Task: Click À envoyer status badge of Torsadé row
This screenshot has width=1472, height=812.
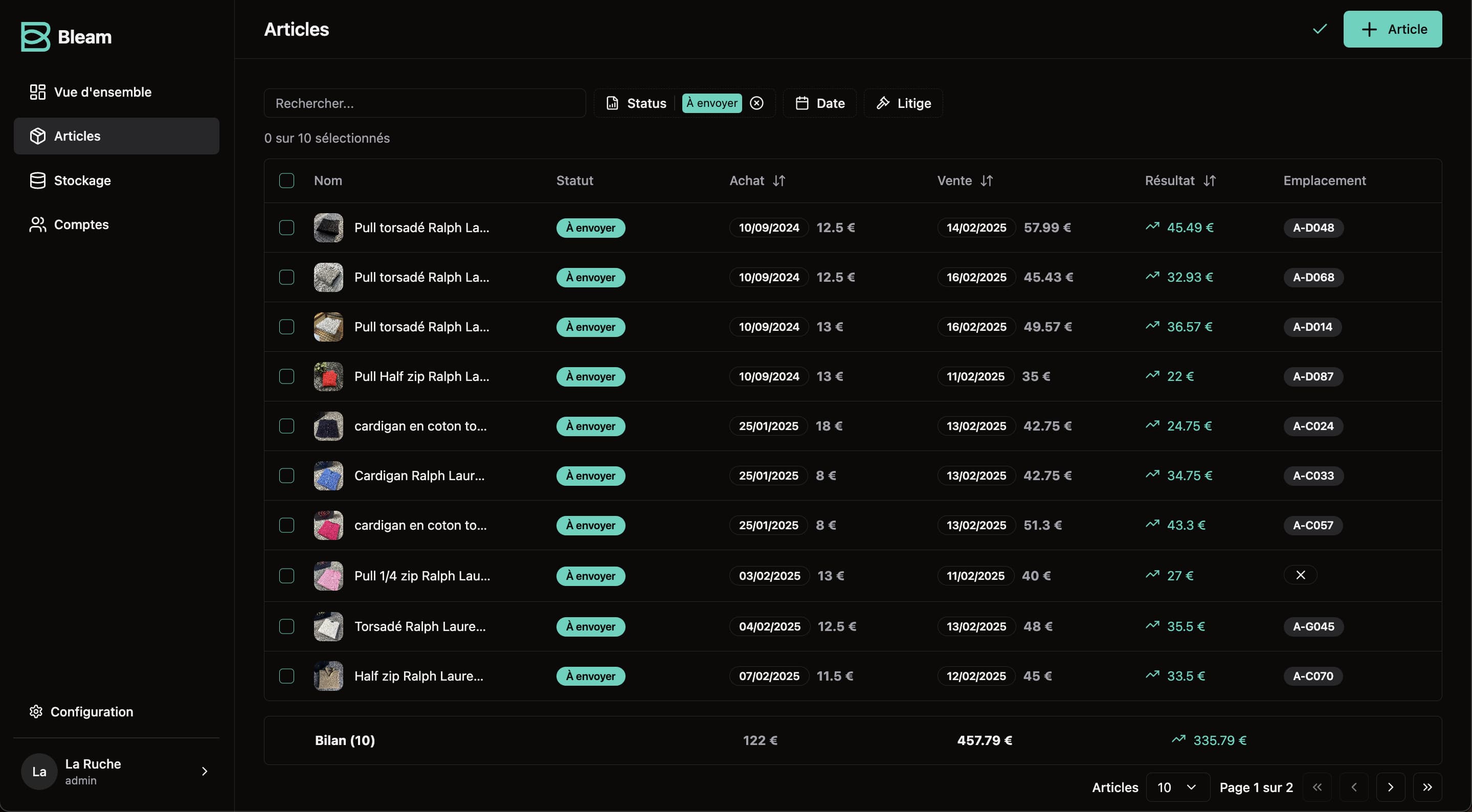Action: (591, 626)
